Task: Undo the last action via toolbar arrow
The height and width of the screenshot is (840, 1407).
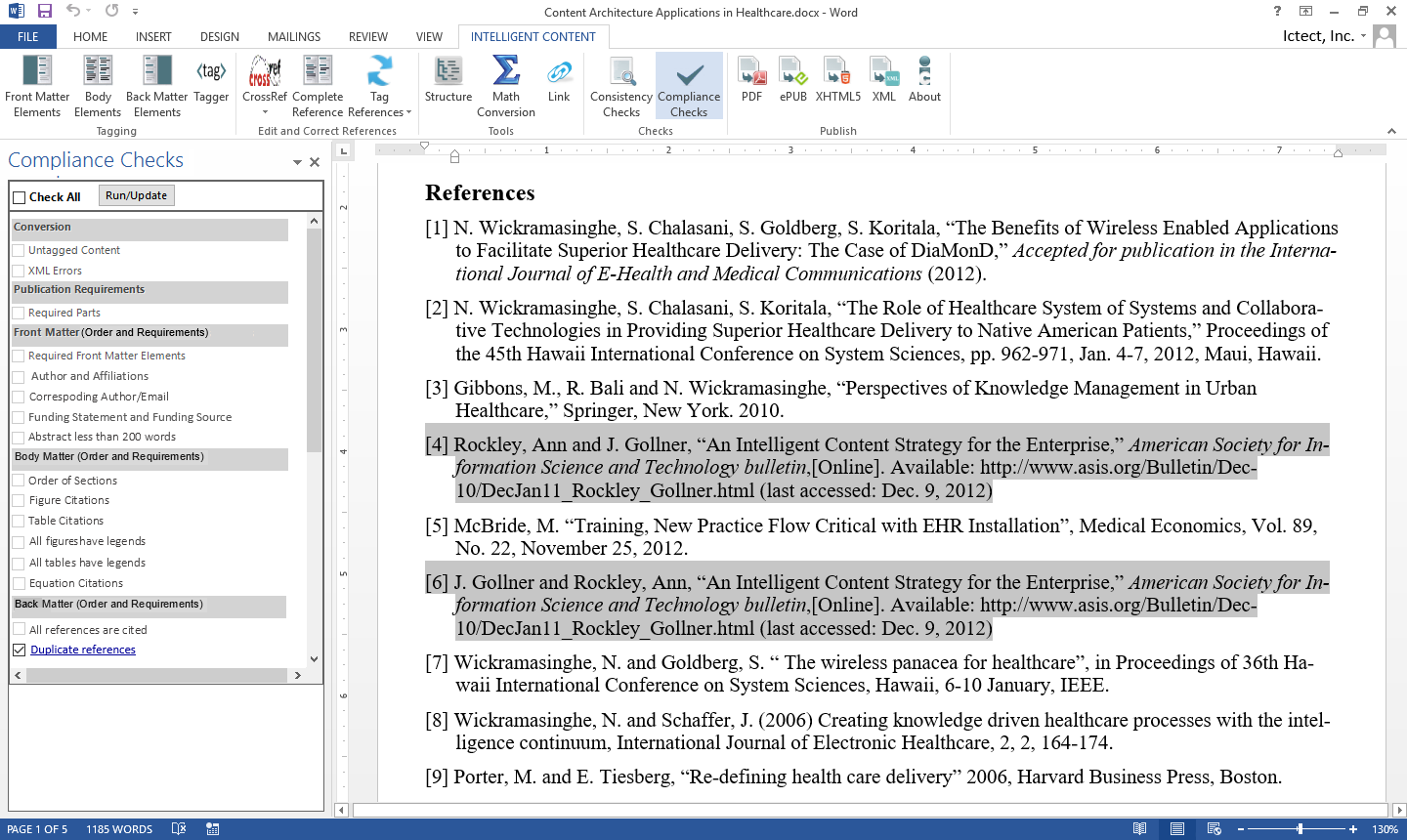Action: click(73, 11)
